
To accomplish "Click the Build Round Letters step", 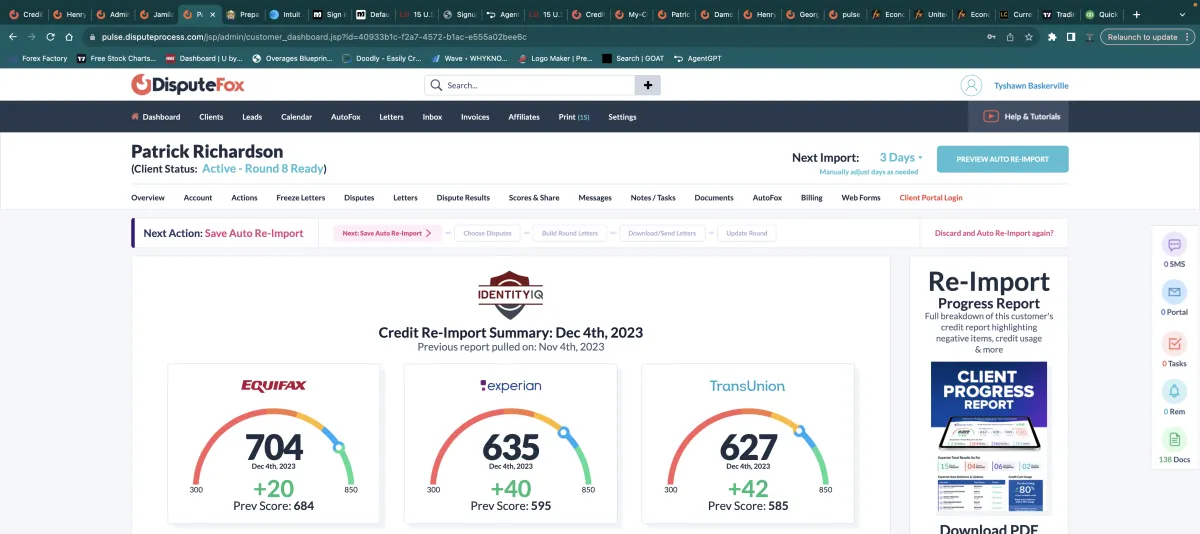I will tap(570, 233).
